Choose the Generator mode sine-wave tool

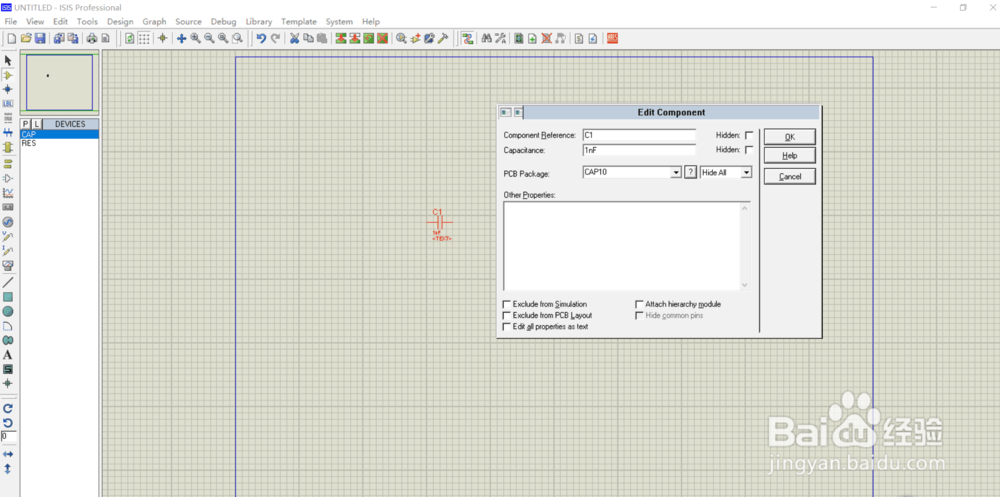coord(8,222)
